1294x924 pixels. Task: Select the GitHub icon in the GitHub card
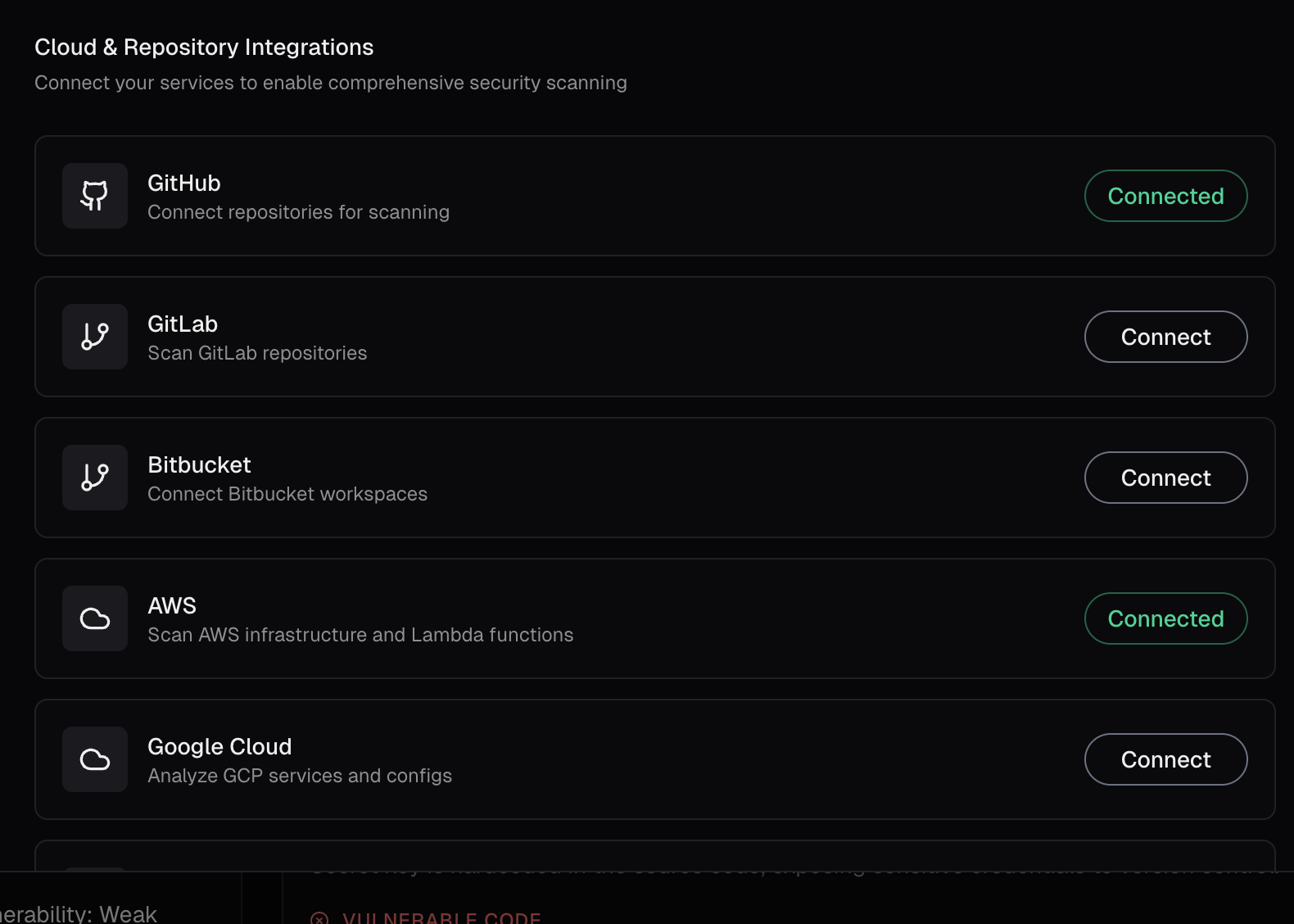pyautogui.click(x=94, y=196)
